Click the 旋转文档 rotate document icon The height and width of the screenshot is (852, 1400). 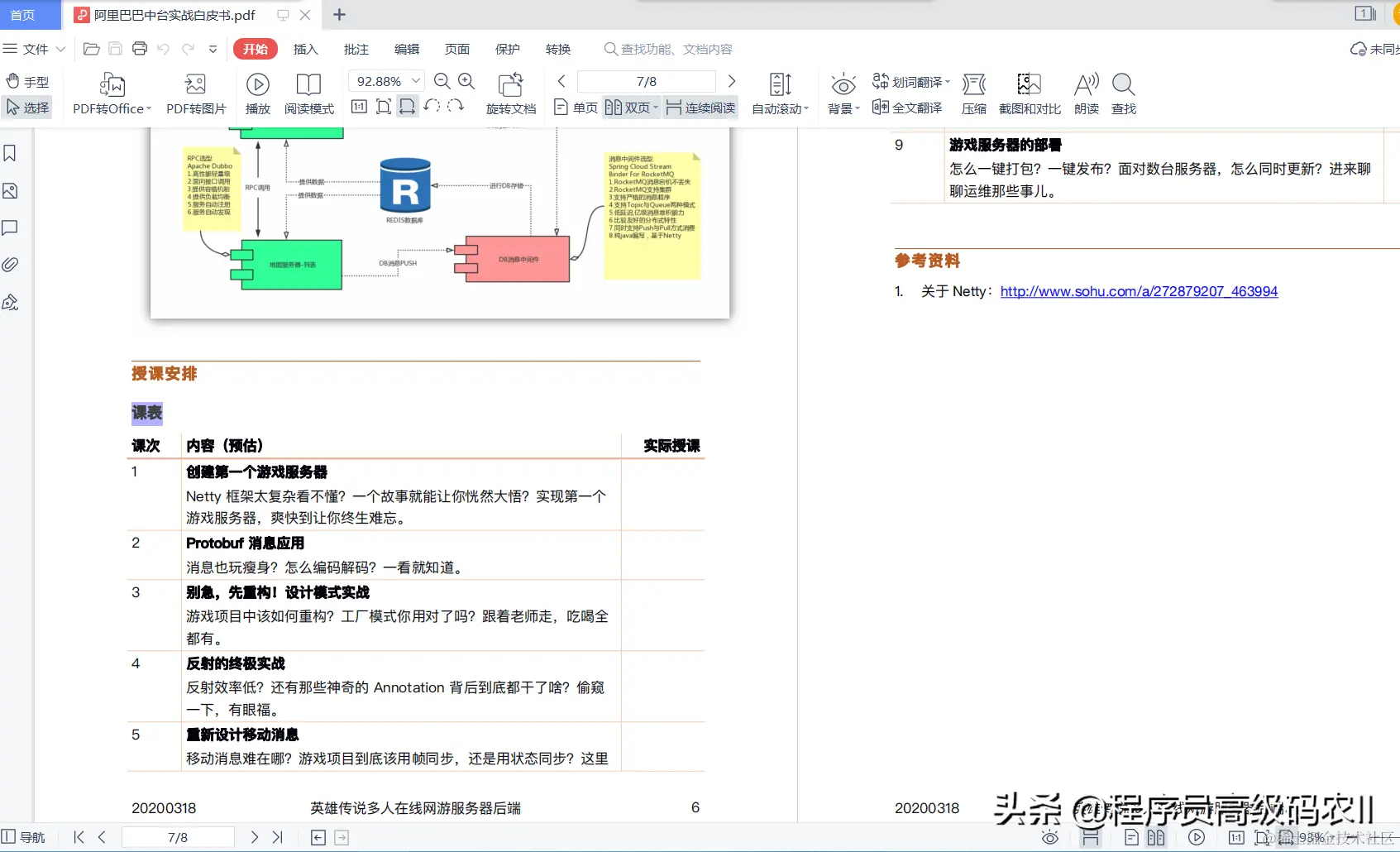coord(510,93)
